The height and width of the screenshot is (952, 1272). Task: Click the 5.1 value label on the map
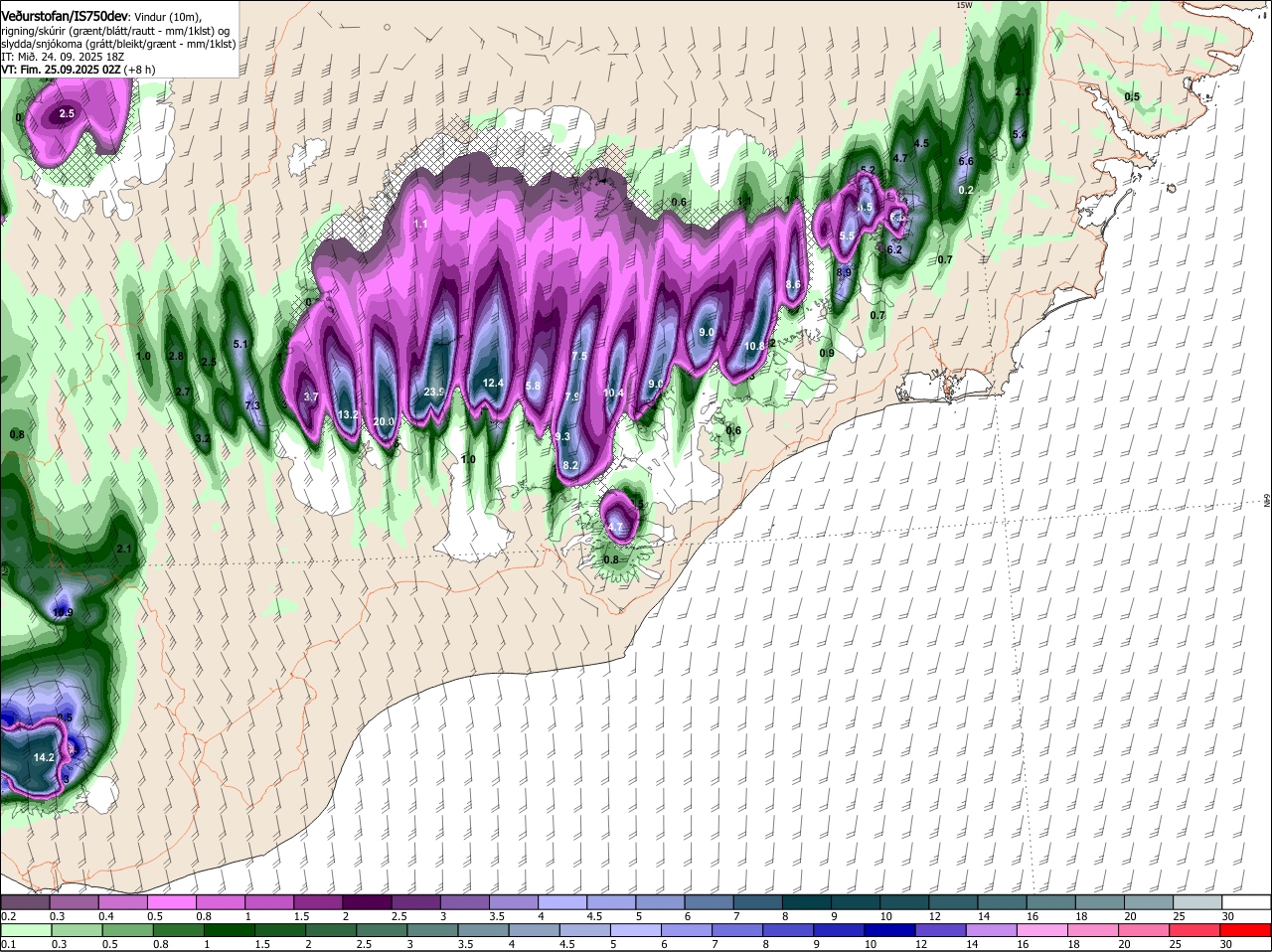[x=239, y=344]
